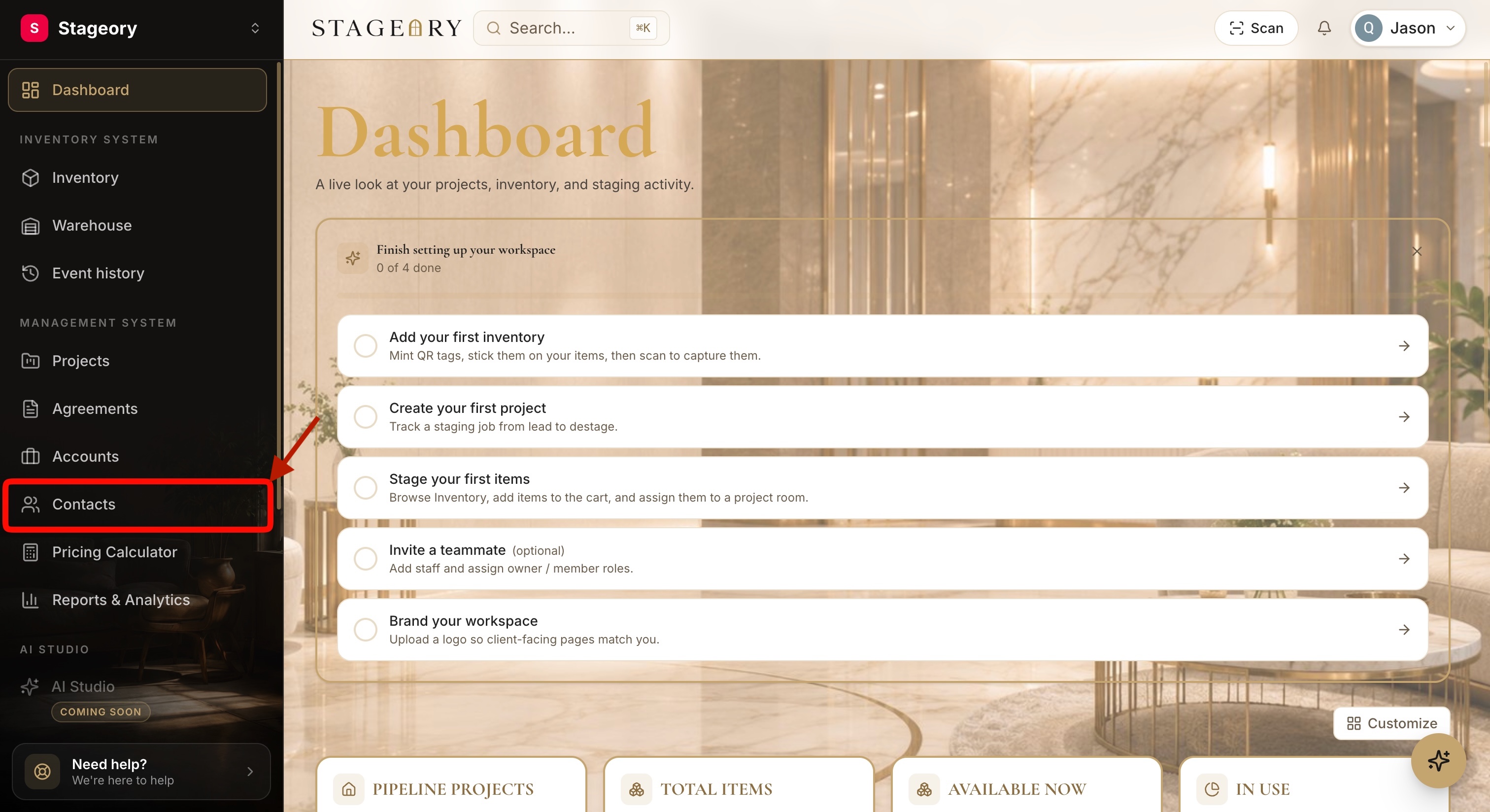Expand the Stageory workspace switcher chevrons
The width and height of the screenshot is (1490, 812).
255,28
